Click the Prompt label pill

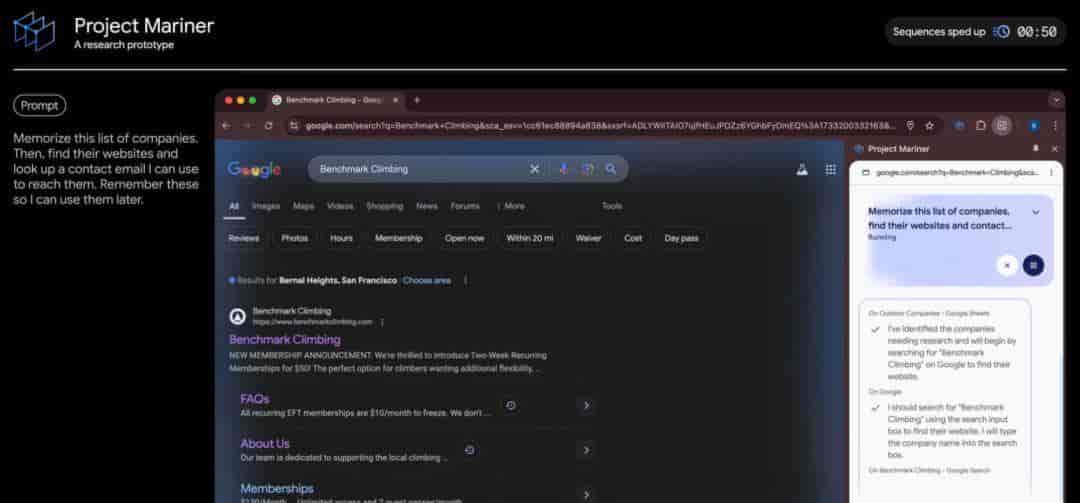(39, 105)
